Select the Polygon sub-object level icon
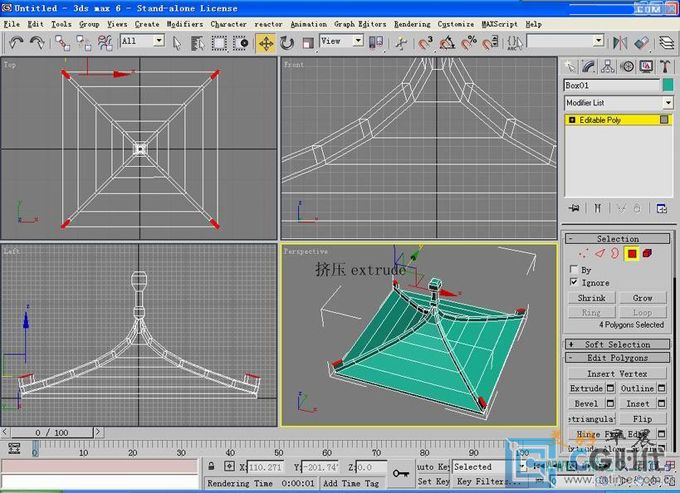Image resolution: width=680 pixels, height=493 pixels. [x=631, y=253]
